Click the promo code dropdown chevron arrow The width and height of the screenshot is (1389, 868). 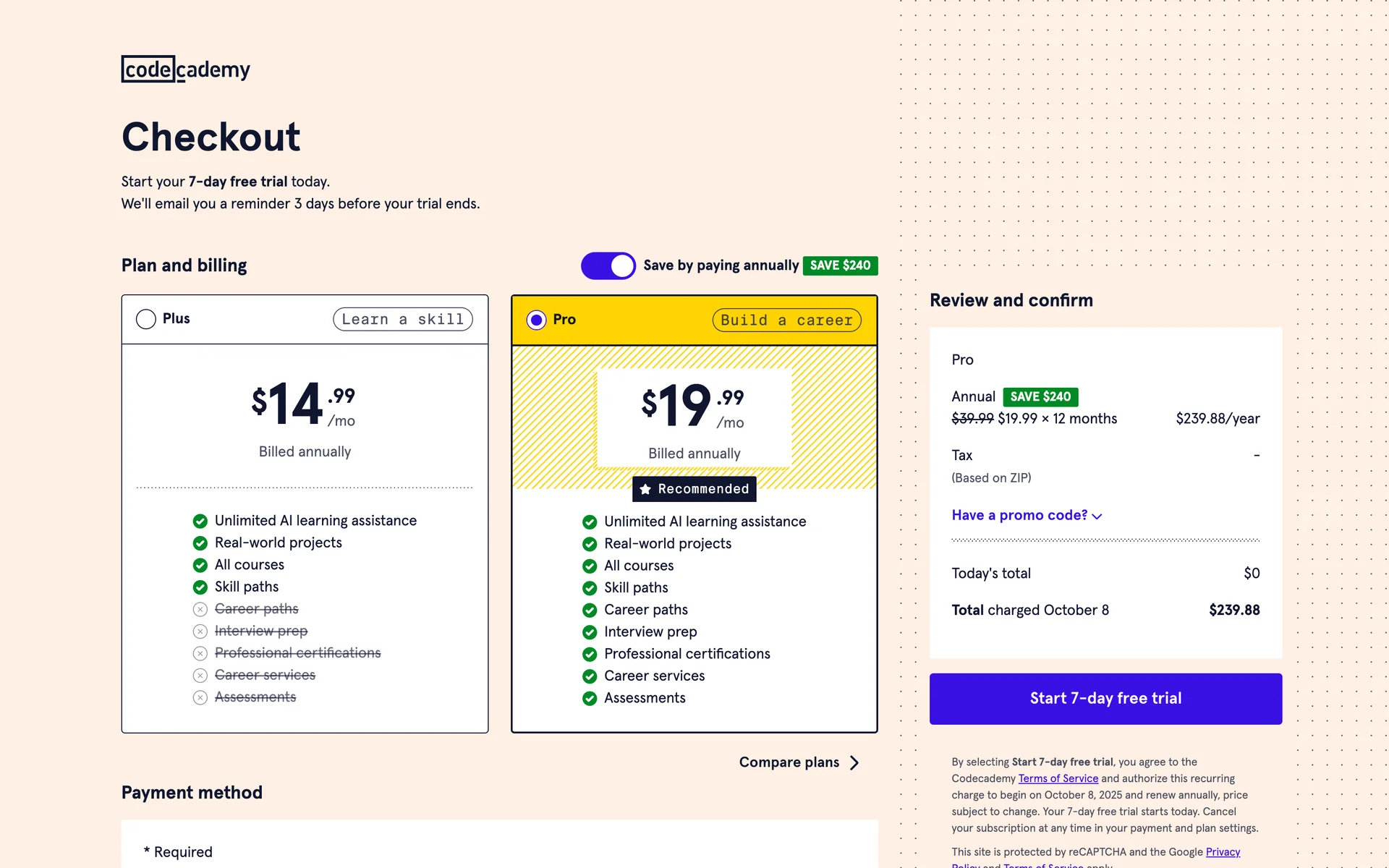(x=1097, y=516)
